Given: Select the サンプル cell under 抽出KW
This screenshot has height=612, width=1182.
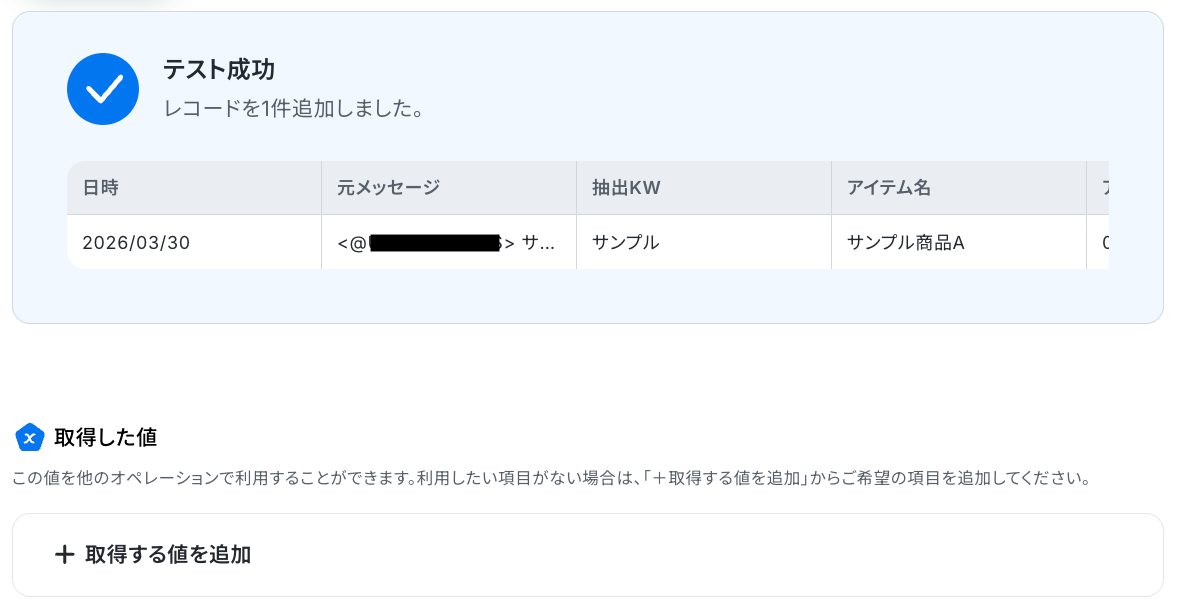Looking at the screenshot, I should click(x=626, y=242).
